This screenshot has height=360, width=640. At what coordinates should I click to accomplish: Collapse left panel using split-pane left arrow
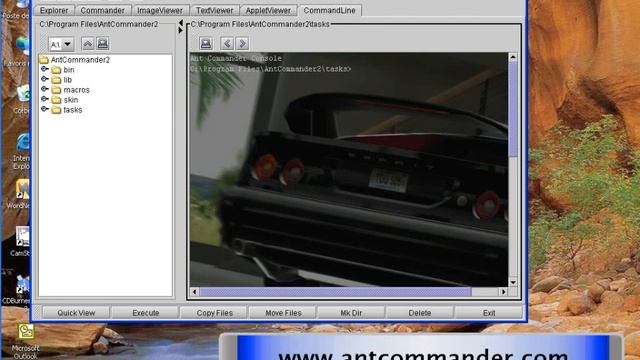[x=180, y=23]
